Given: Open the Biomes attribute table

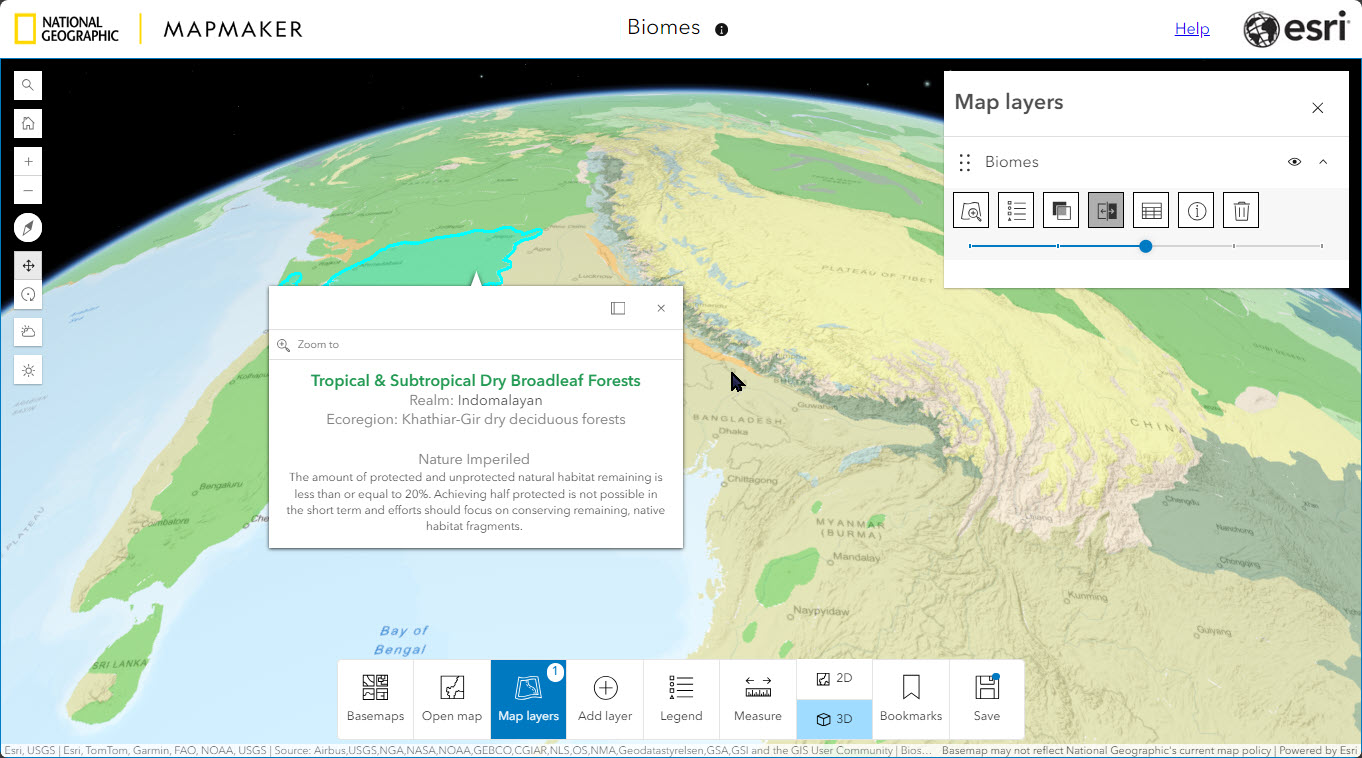Looking at the screenshot, I should [x=1151, y=209].
